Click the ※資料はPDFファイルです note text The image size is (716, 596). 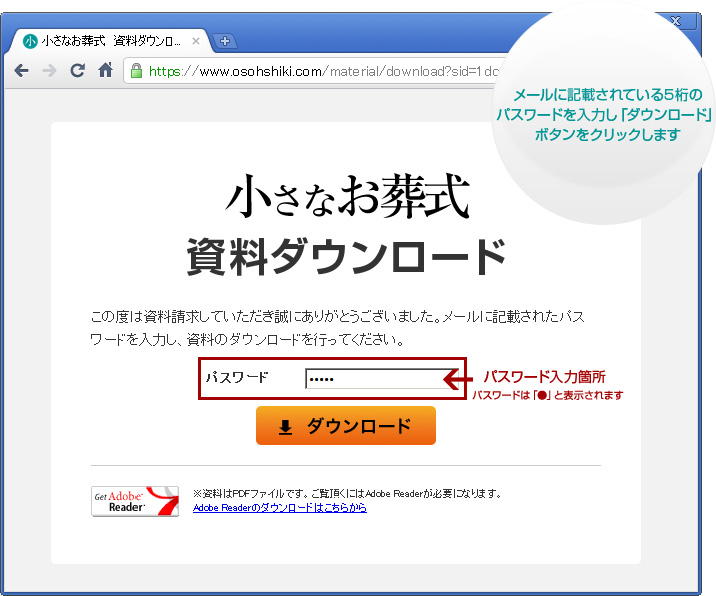point(347,493)
